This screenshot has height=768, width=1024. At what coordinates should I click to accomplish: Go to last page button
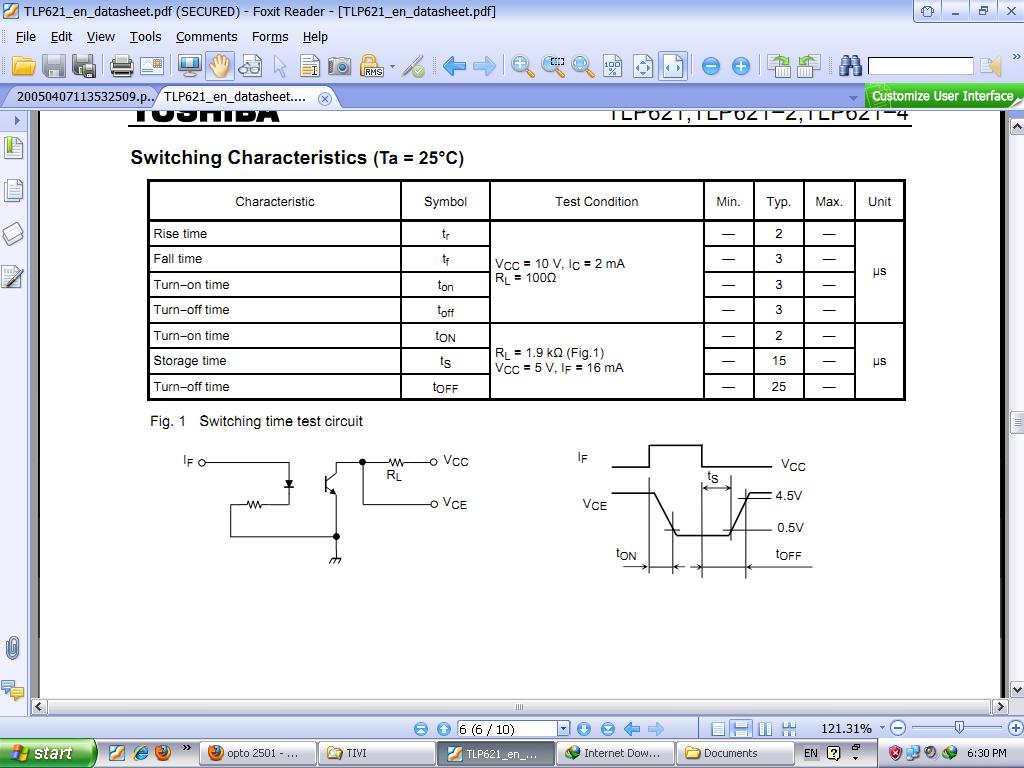[x=607, y=729]
